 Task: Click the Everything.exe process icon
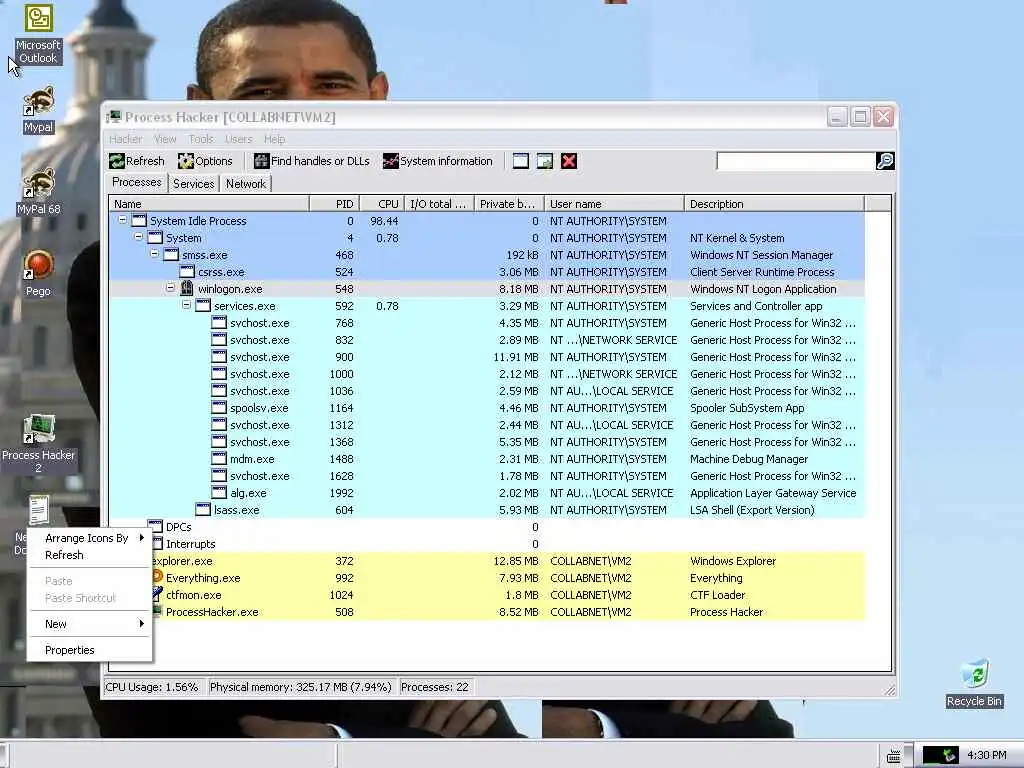point(157,577)
